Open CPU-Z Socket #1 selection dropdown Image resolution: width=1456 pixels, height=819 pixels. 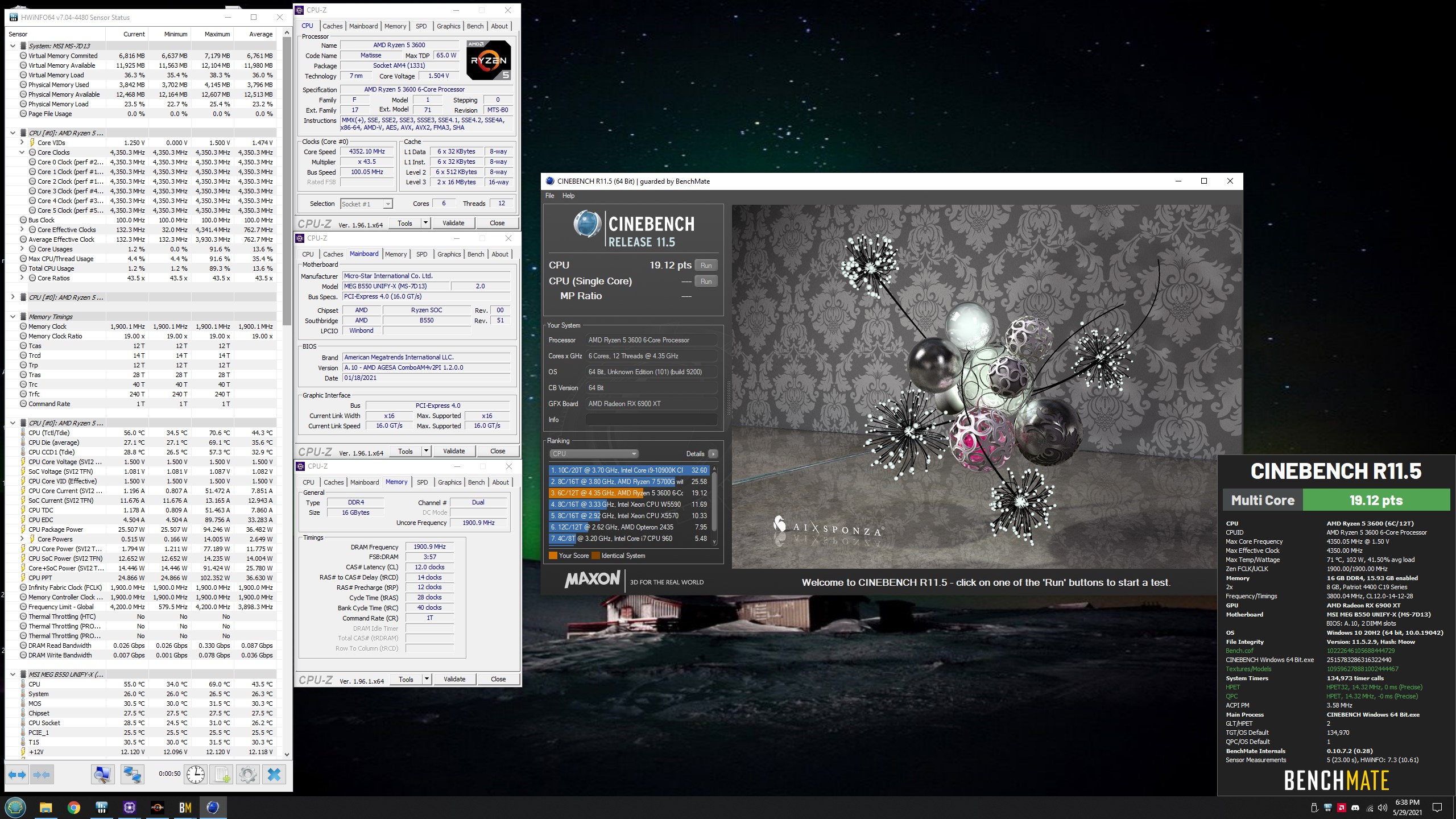pyautogui.click(x=366, y=204)
